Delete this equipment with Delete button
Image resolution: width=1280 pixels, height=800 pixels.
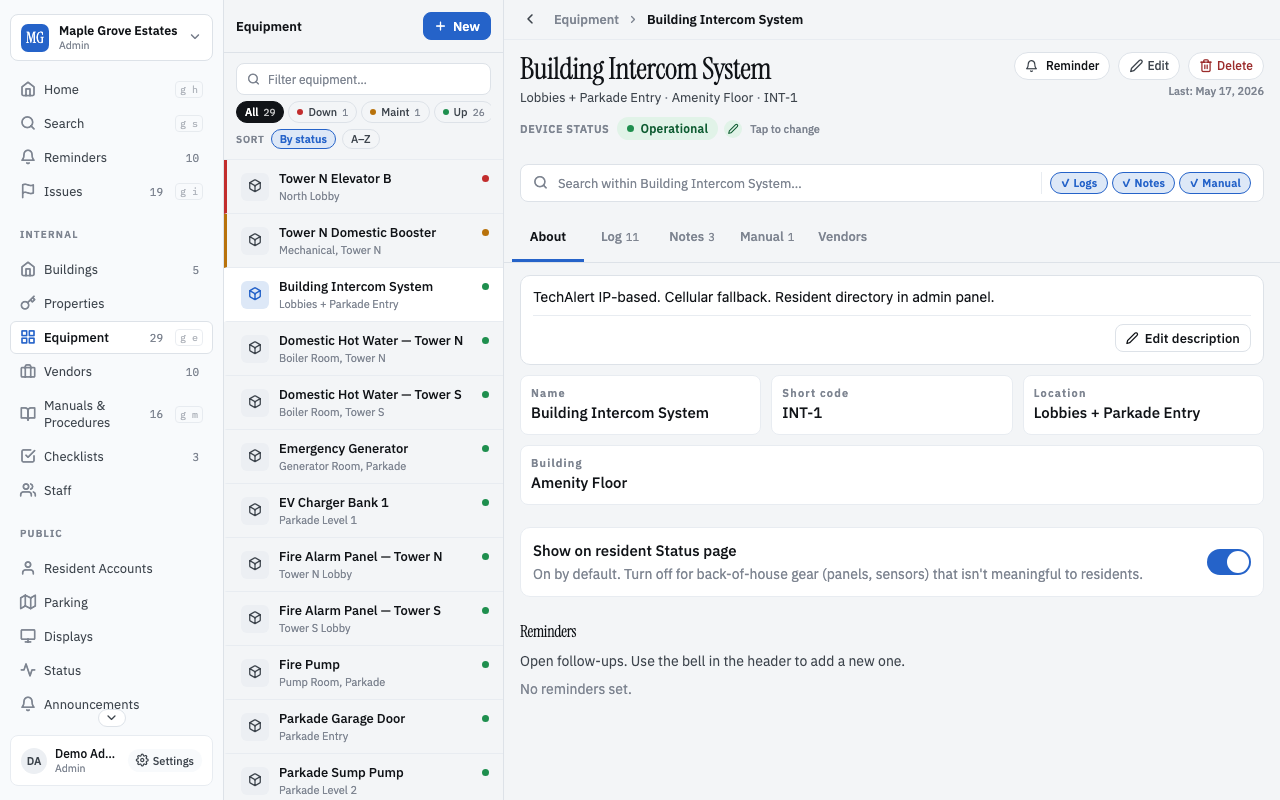tap(1226, 66)
